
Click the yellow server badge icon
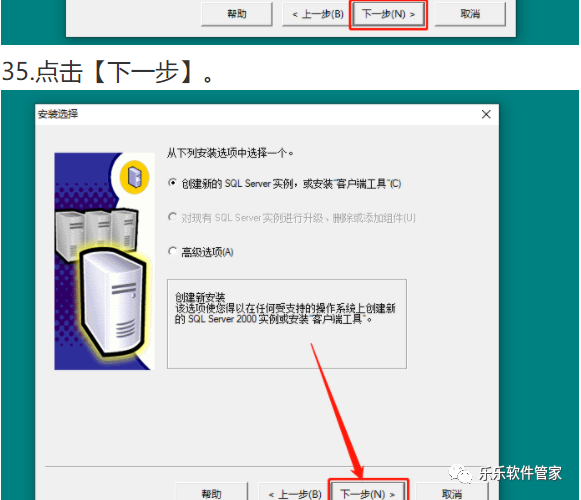(135, 177)
